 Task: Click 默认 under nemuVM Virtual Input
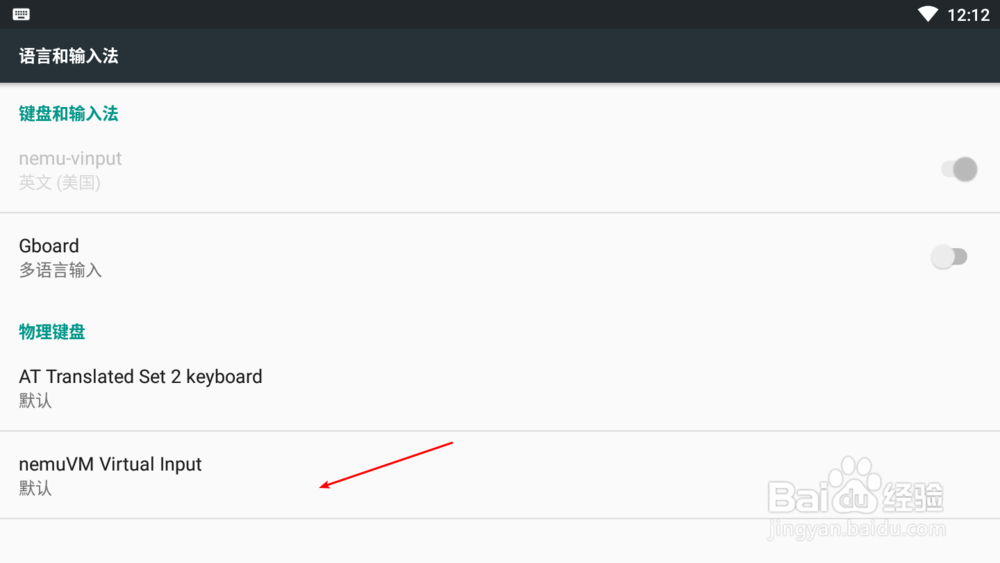tap(35, 488)
